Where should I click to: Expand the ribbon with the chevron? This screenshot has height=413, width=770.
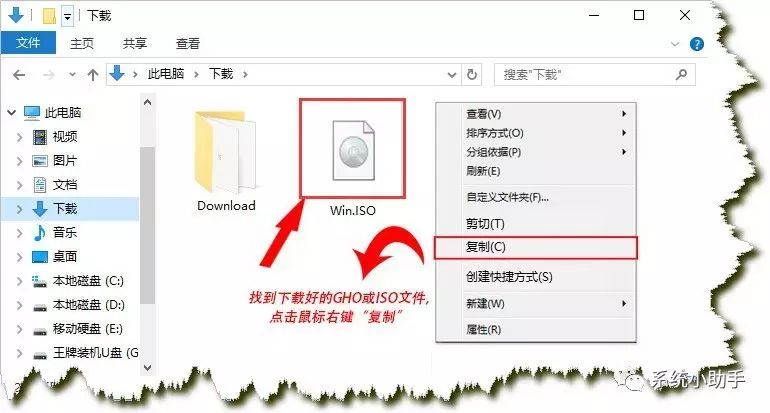675,44
